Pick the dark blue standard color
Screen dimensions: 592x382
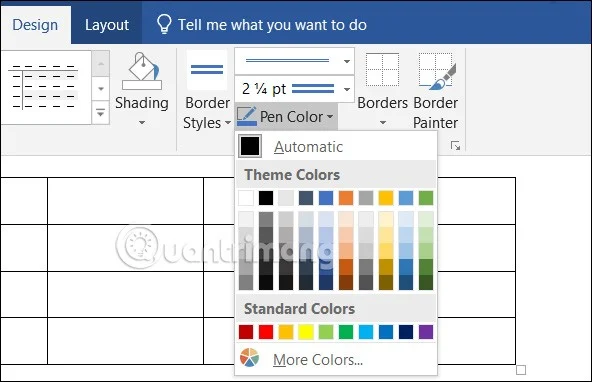click(x=406, y=332)
